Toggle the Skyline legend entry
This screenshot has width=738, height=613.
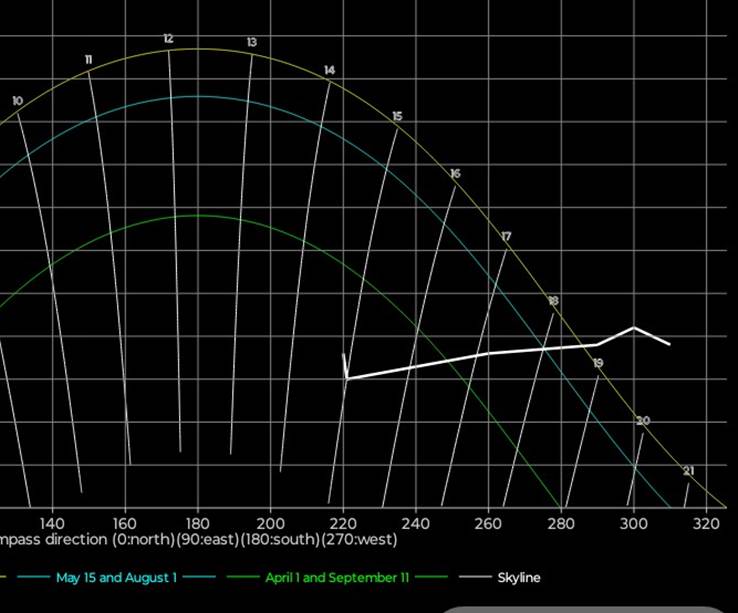[x=518, y=578]
